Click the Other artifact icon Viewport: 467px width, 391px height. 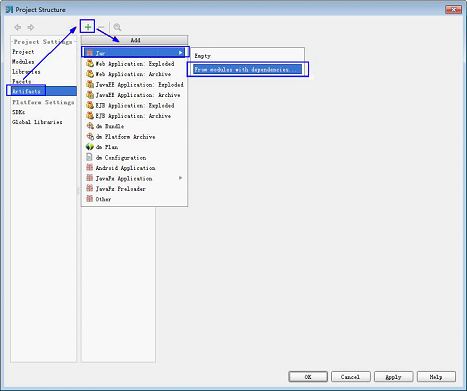coord(89,199)
